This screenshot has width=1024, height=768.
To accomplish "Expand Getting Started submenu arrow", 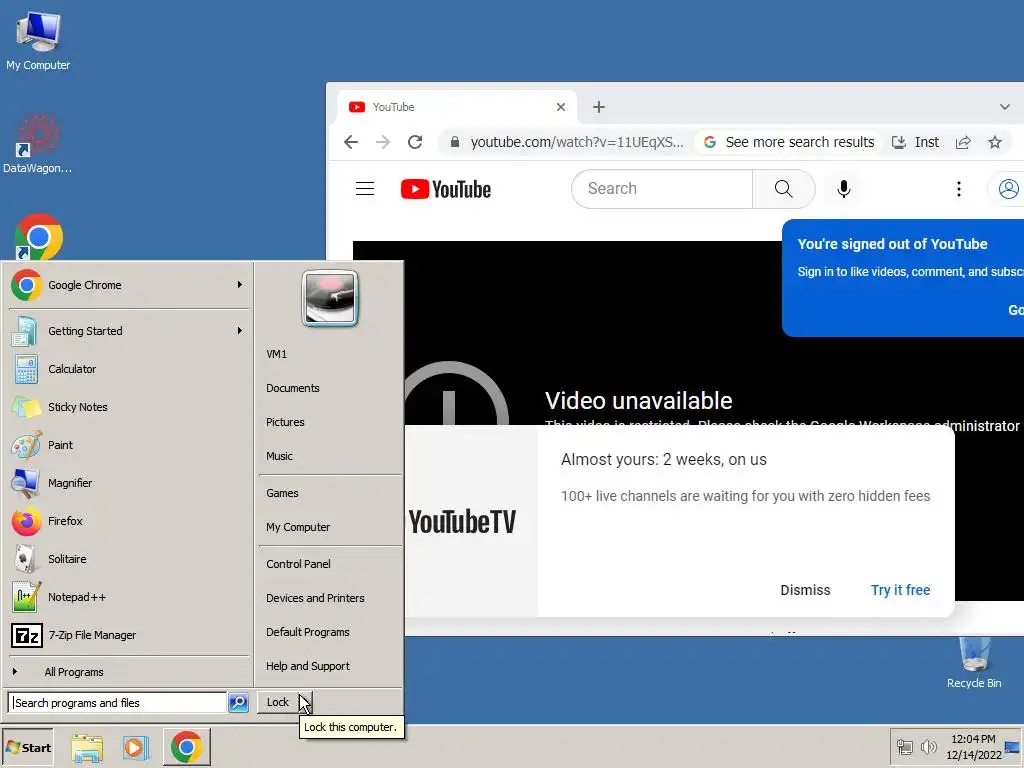I will tap(240, 331).
